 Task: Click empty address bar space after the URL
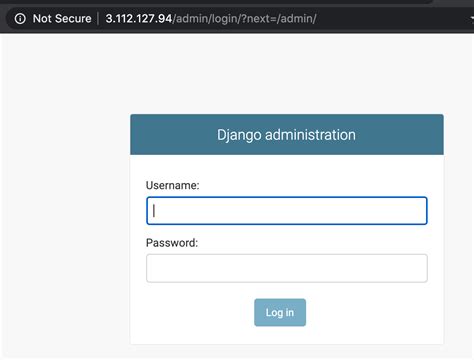point(390,19)
